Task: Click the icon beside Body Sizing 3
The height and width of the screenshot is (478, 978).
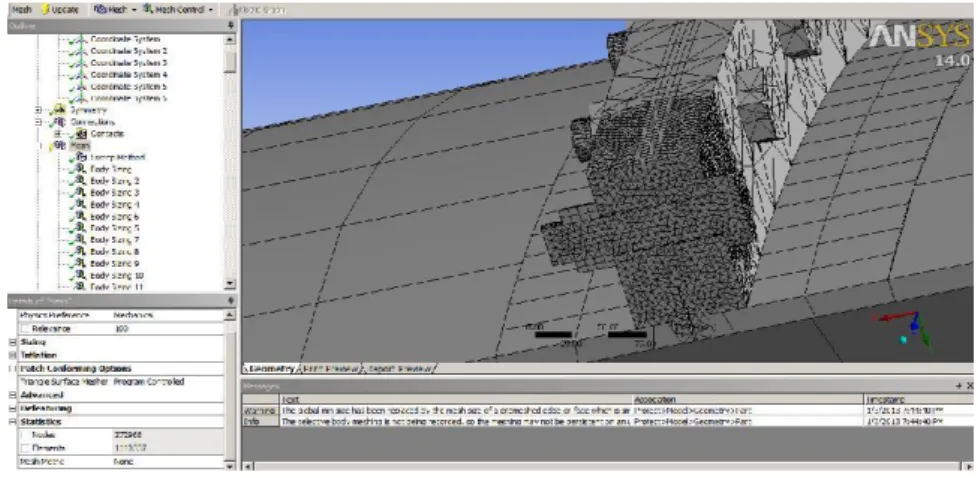Action: click(x=81, y=193)
